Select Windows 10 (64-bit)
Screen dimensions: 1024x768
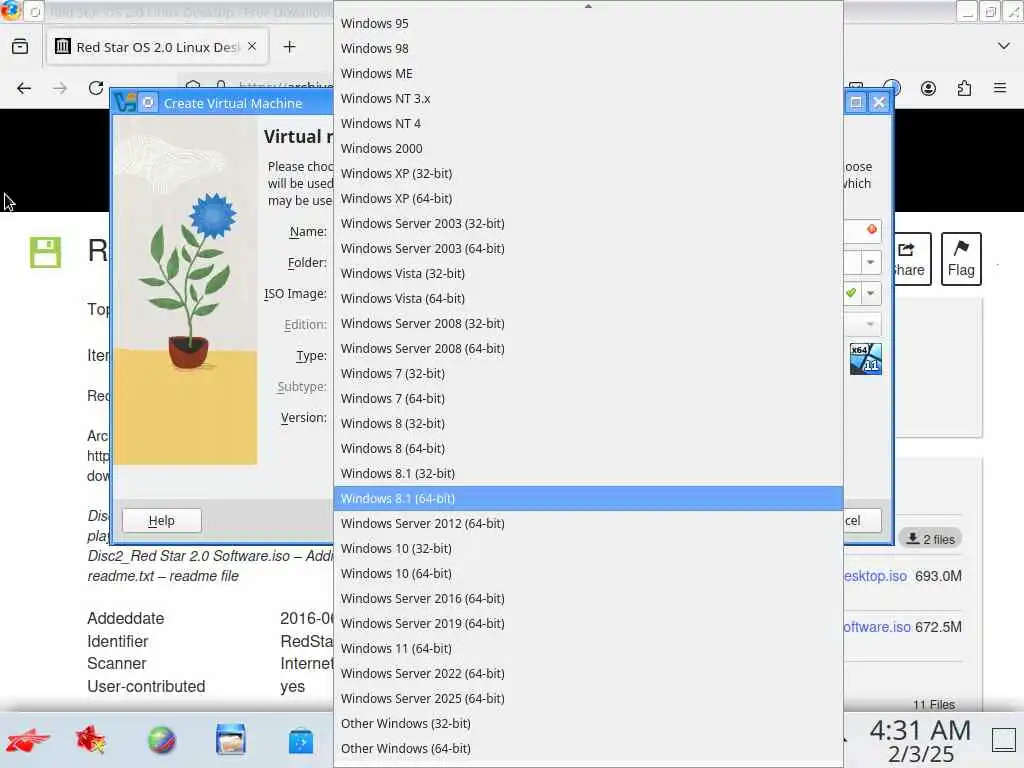588,573
